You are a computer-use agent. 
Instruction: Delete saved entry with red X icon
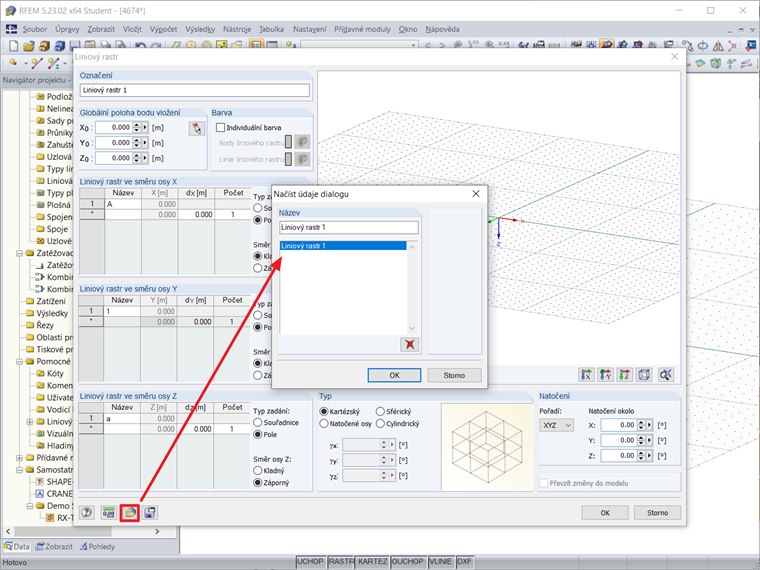point(410,344)
